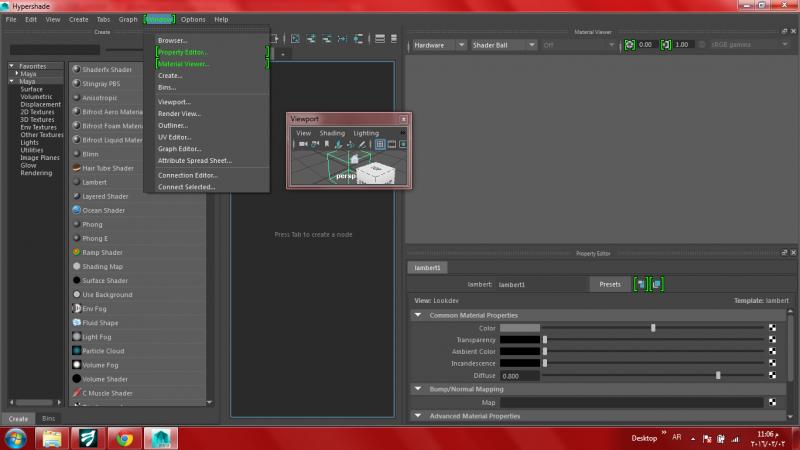Screen dimensions: 800x450
Task: Open the Options menu in the menu bar
Action: tap(193, 19)
